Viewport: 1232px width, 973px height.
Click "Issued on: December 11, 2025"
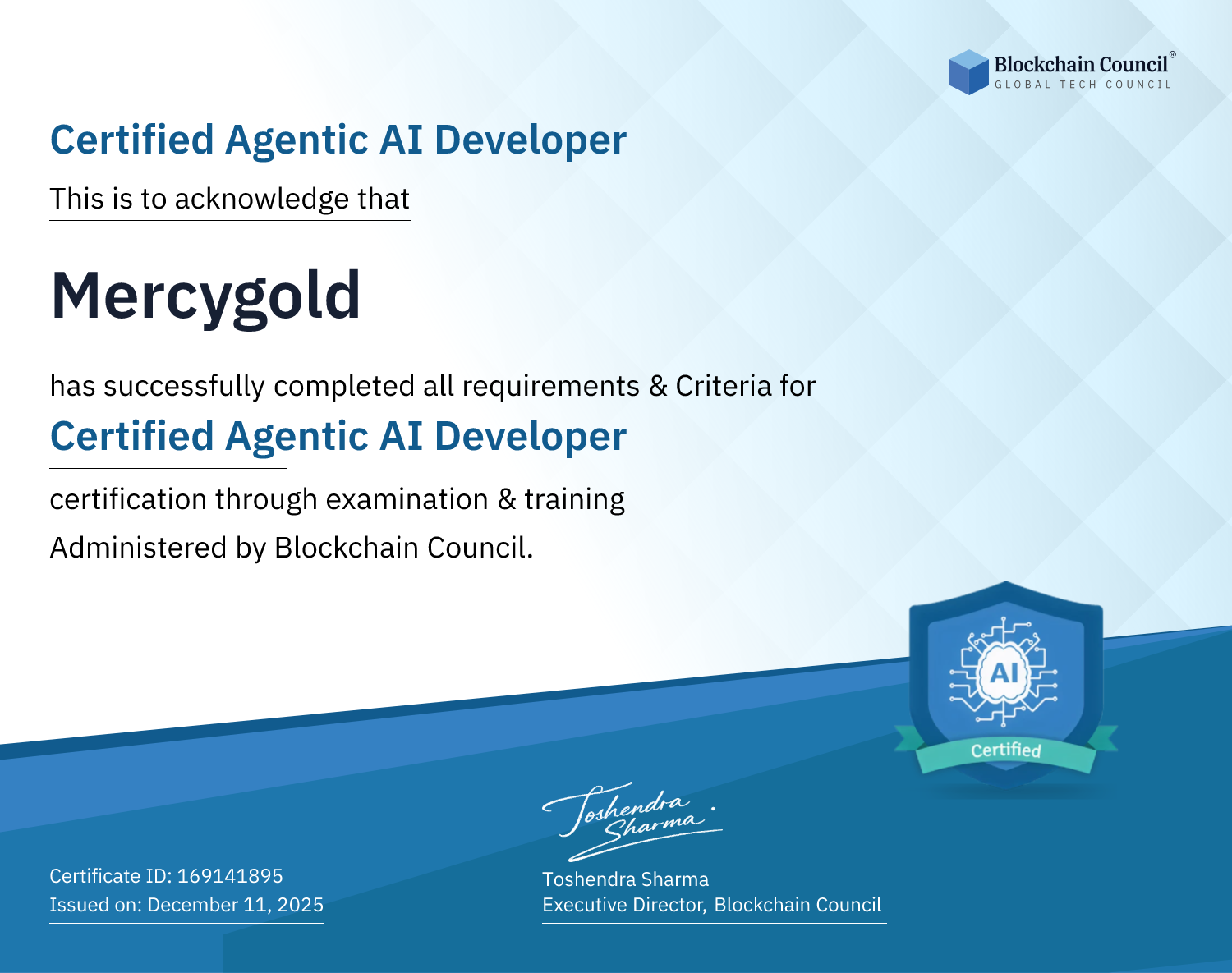point(186,905)
